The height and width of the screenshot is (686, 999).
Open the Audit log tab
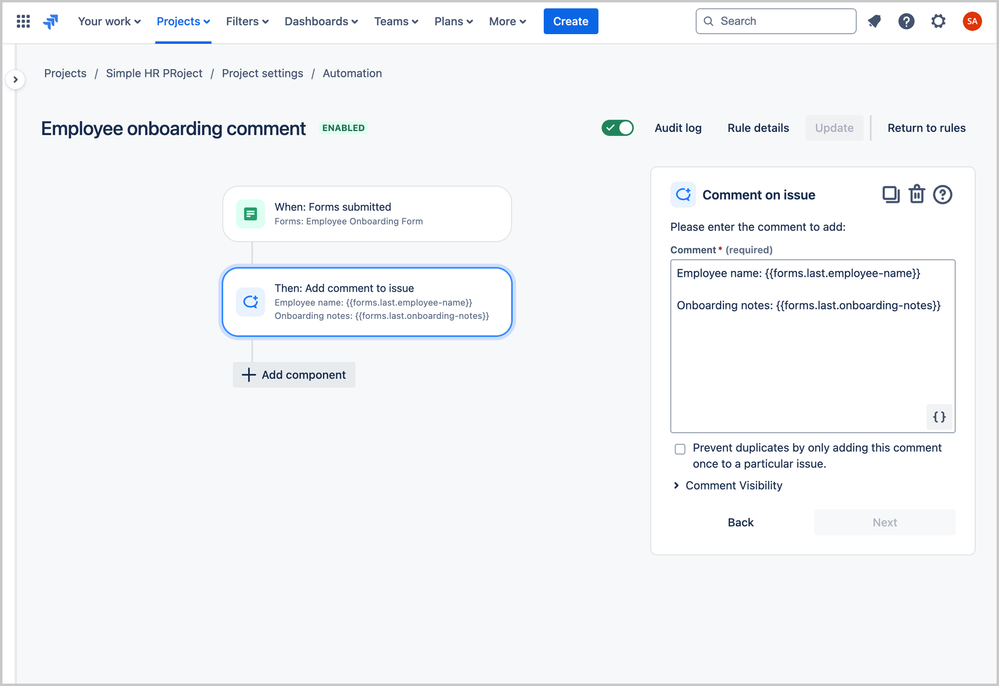point(678,128)
